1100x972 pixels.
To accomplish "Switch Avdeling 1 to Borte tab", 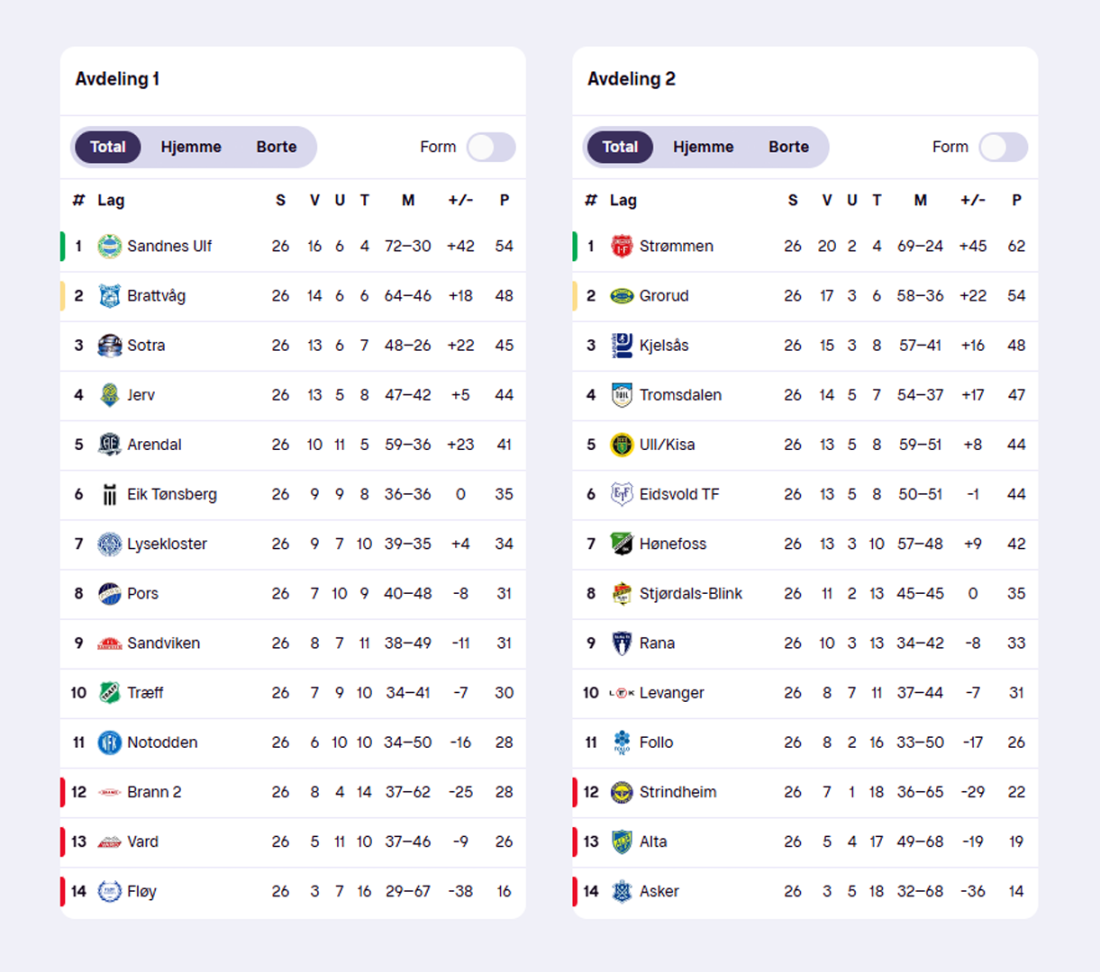I will [276, 147].
